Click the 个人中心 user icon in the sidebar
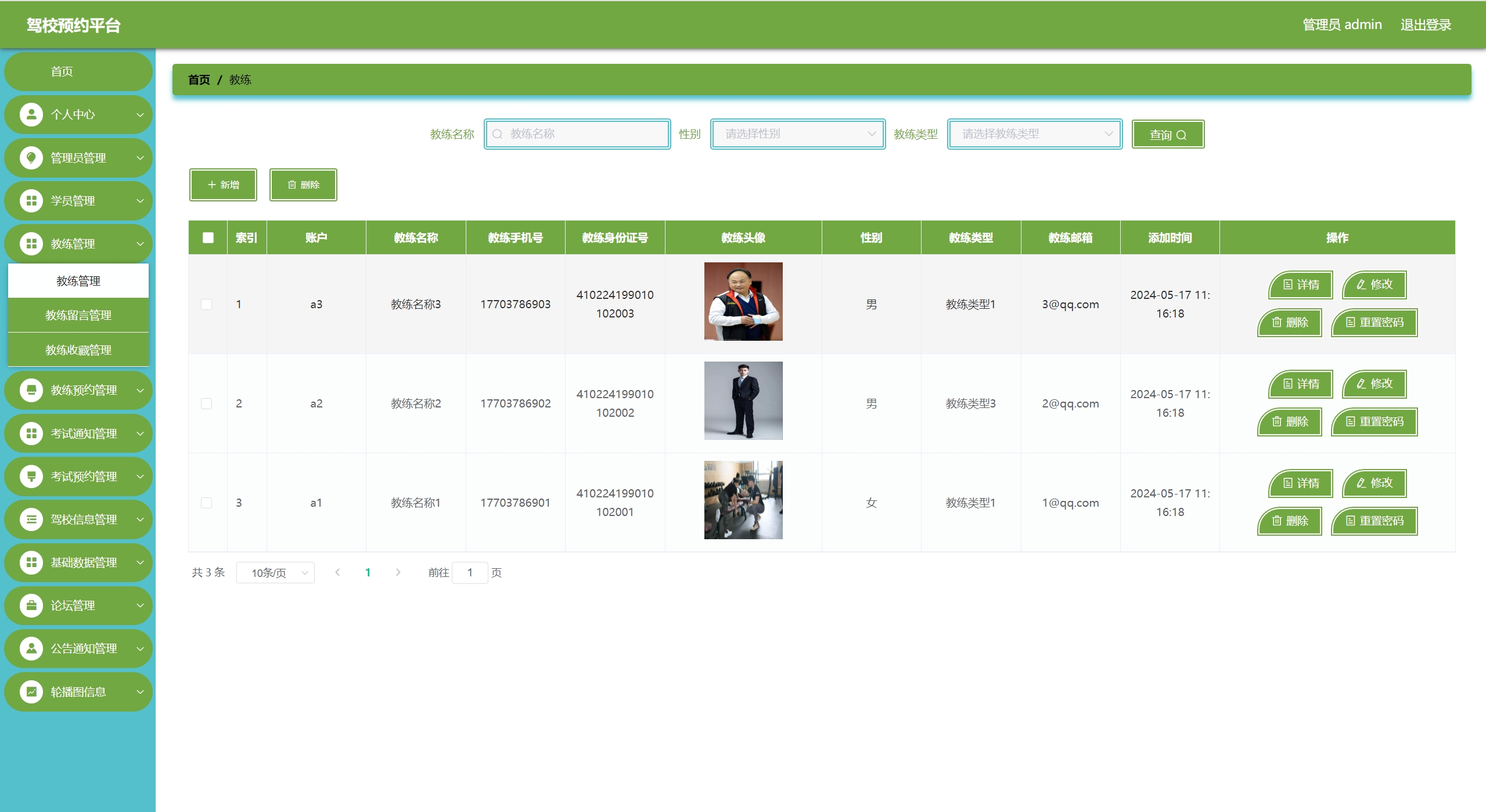 coord(31,114)
